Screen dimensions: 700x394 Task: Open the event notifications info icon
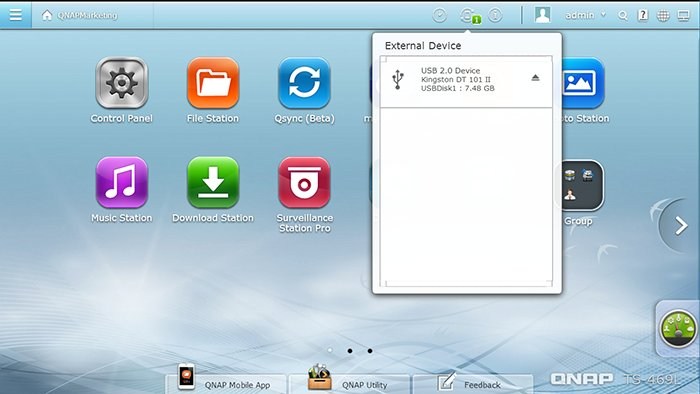click(495, 16)
